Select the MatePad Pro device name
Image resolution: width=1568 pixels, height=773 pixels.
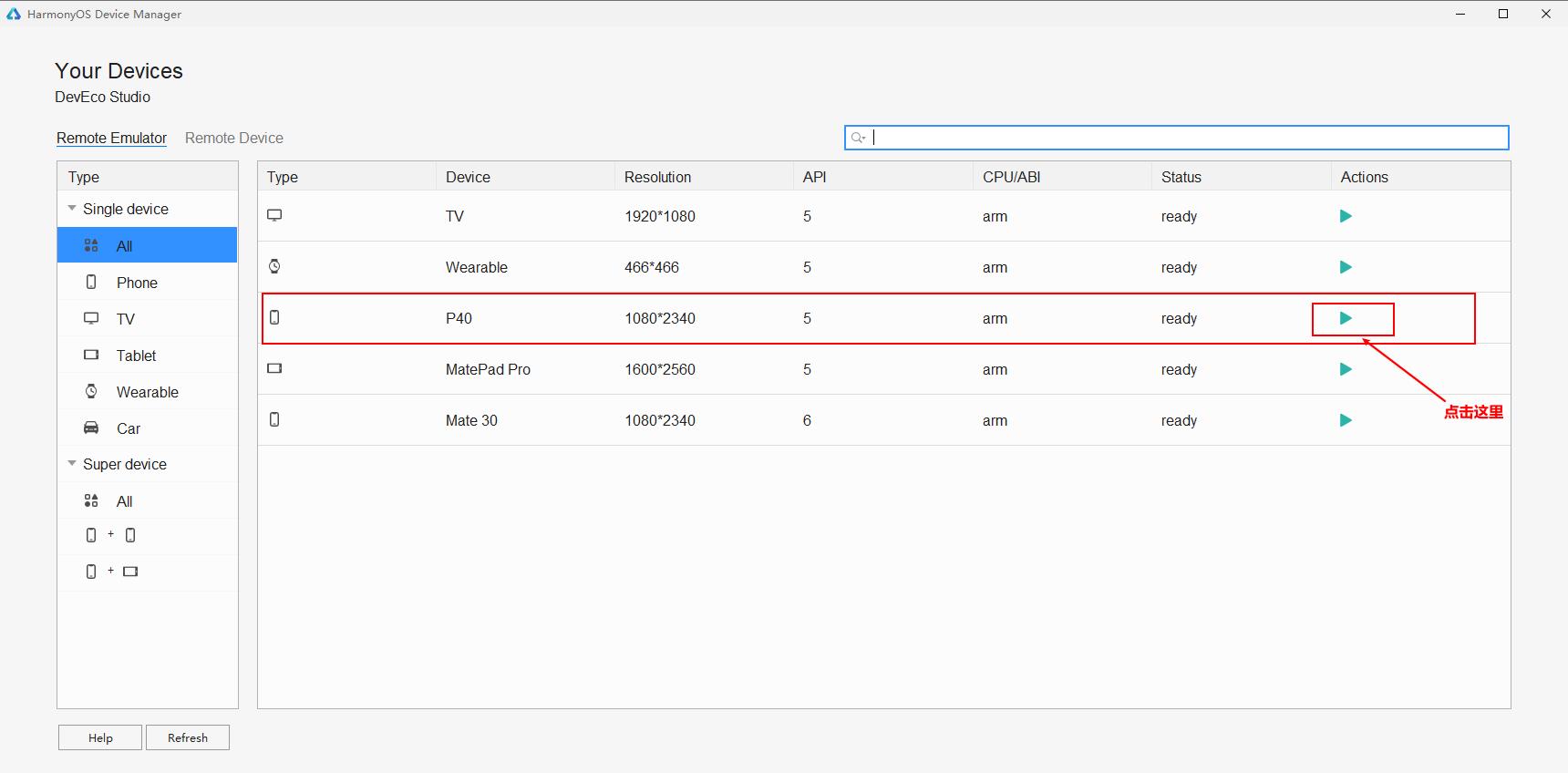click(x=488, y=369)
